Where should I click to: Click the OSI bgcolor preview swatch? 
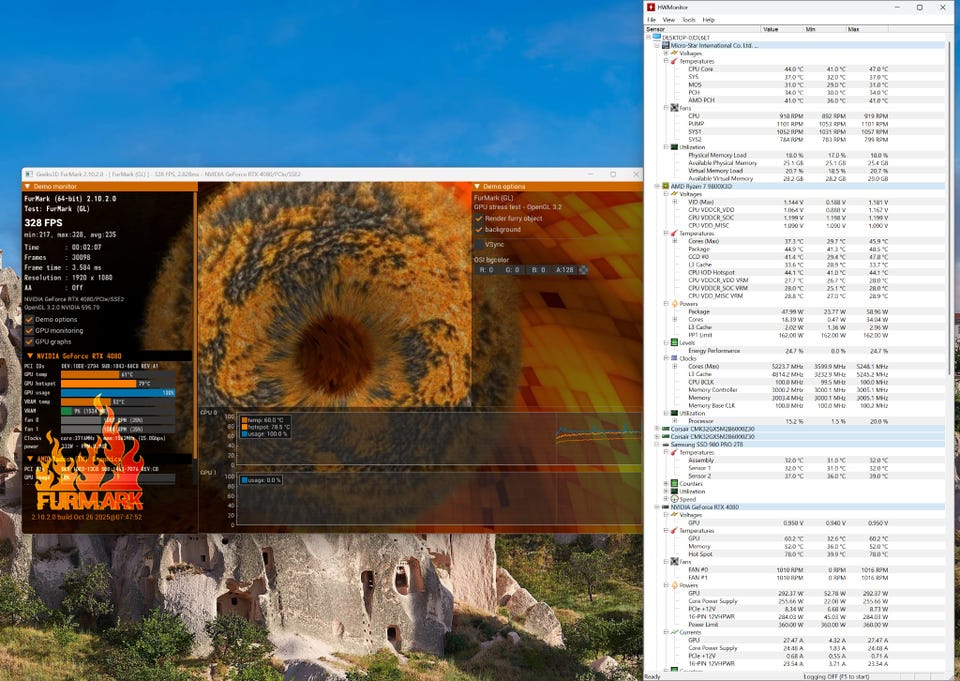[583, 270]
